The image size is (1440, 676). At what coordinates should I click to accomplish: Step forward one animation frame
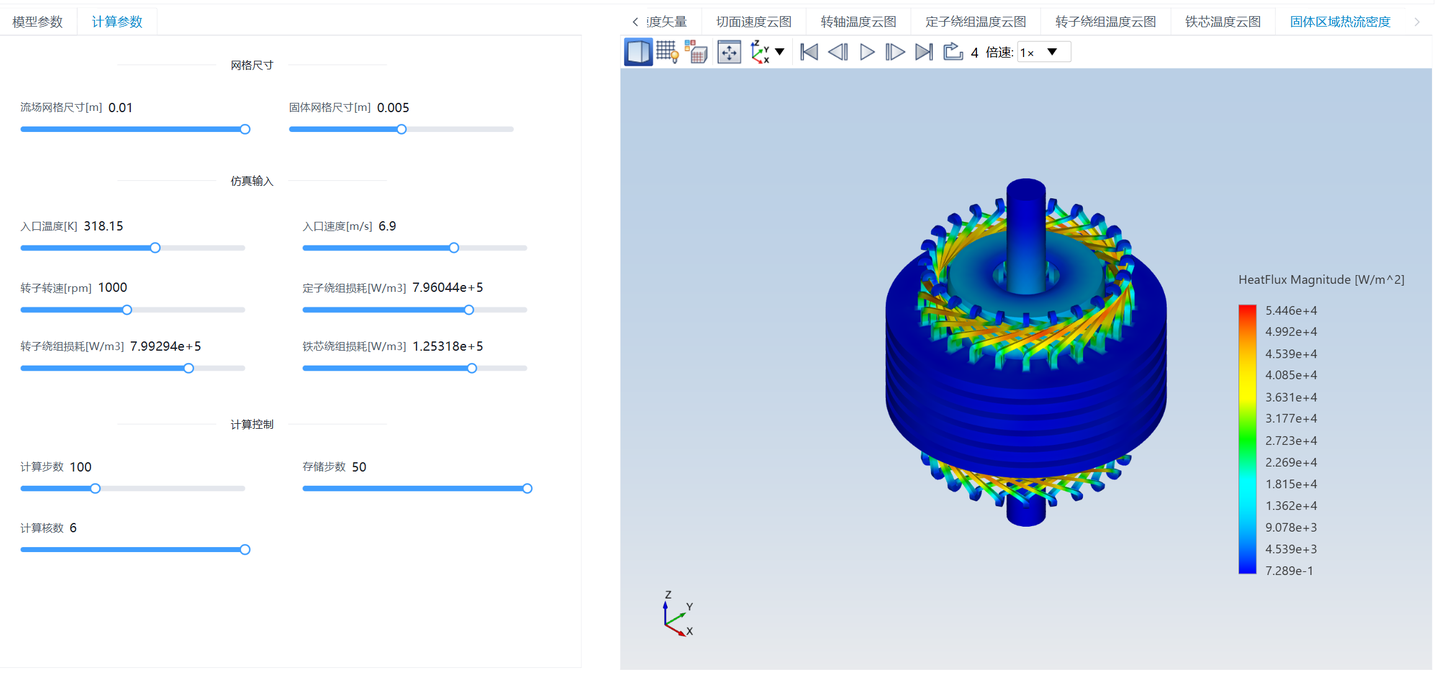click(895, 52)
